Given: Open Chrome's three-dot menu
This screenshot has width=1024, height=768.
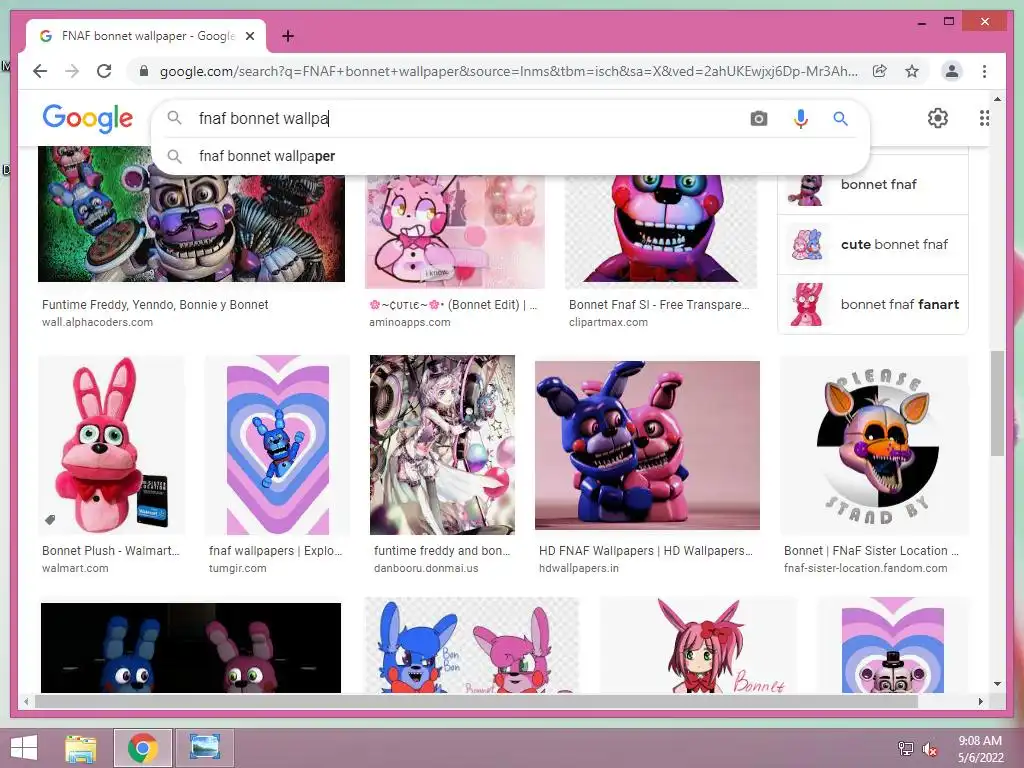Looking at the screenshot, I should coord(984,71).
